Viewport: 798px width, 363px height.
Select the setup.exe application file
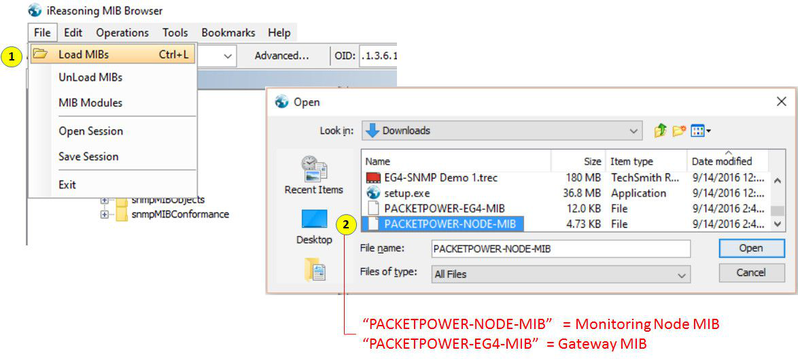[407, 193]
